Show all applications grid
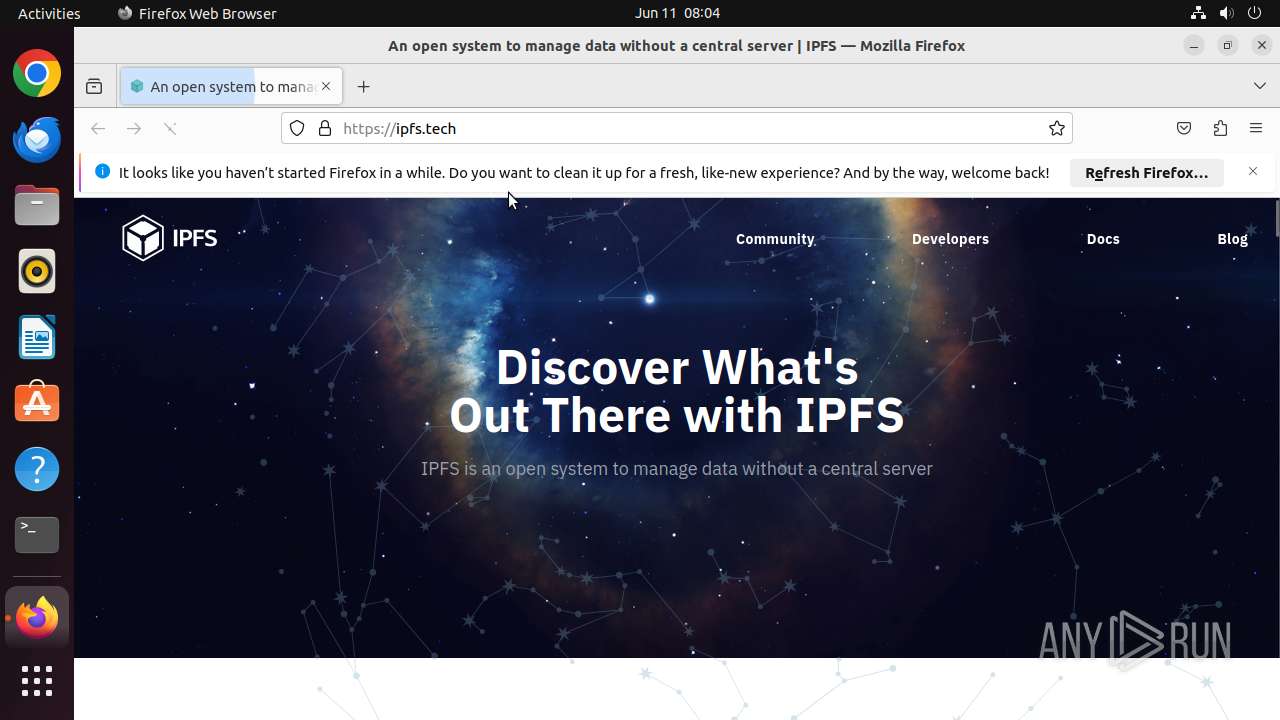Screen dimensions: 1280x720 click(37, 682)
